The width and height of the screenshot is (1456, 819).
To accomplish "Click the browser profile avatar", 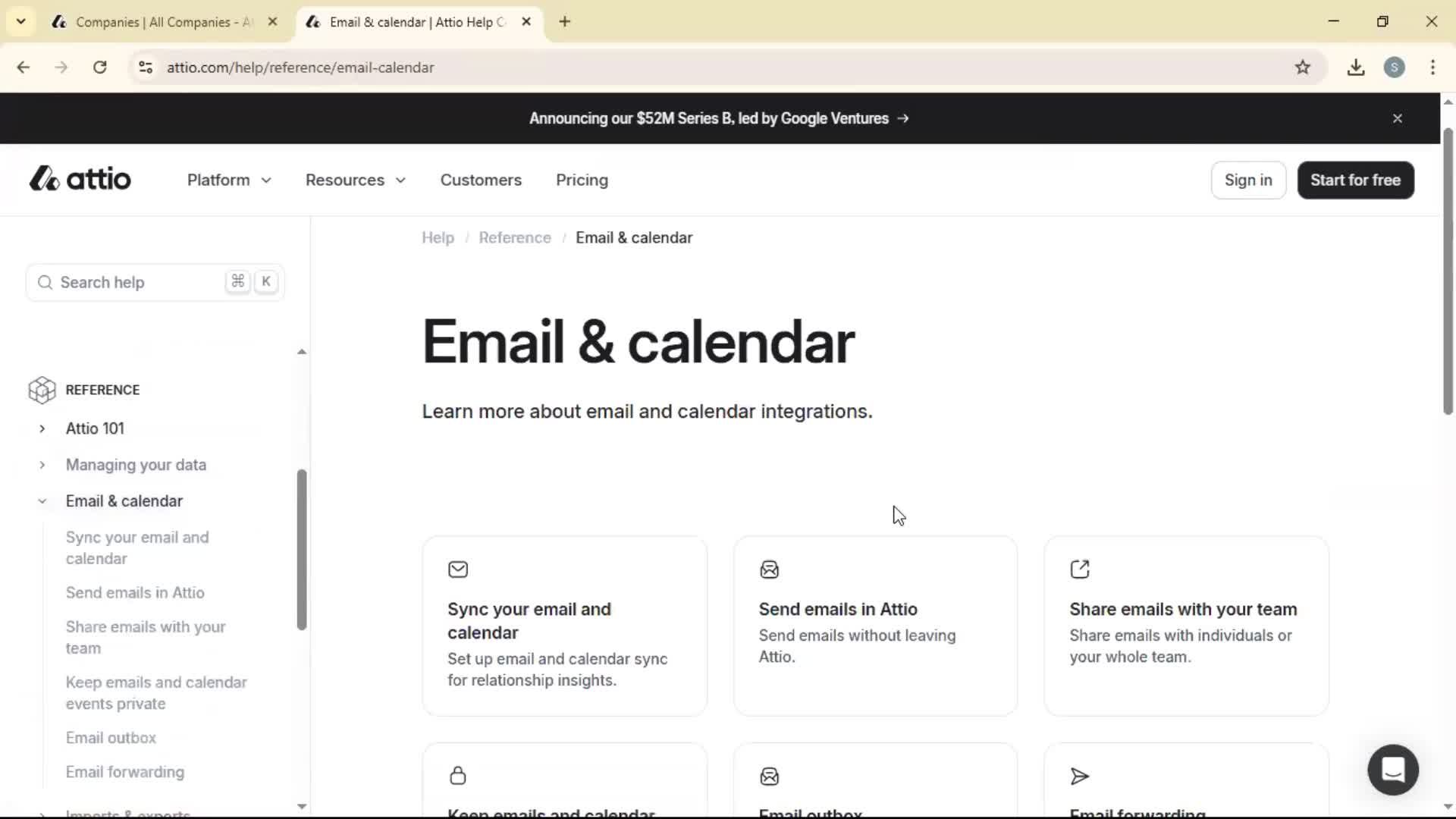I will point(1395,67).
